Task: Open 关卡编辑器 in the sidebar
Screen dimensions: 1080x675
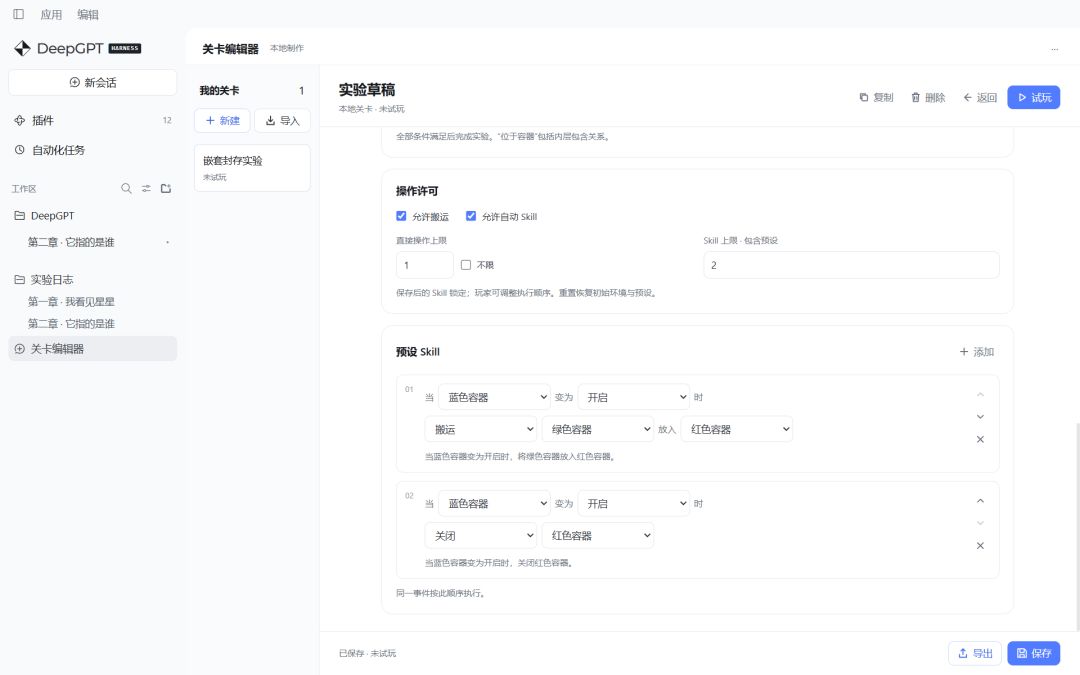Action: [x=92, y=349]
